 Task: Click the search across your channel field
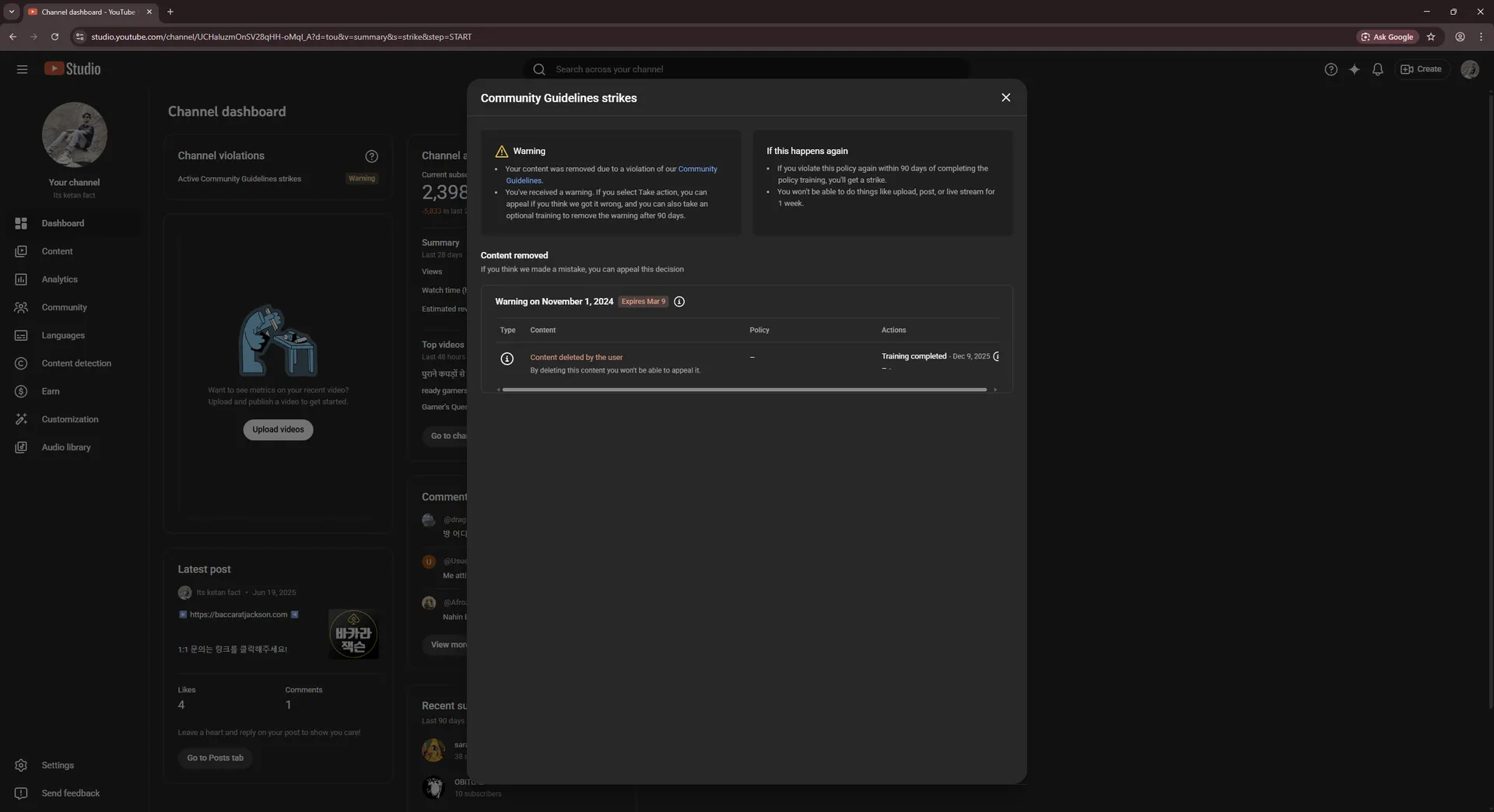(x=747, y=69)
